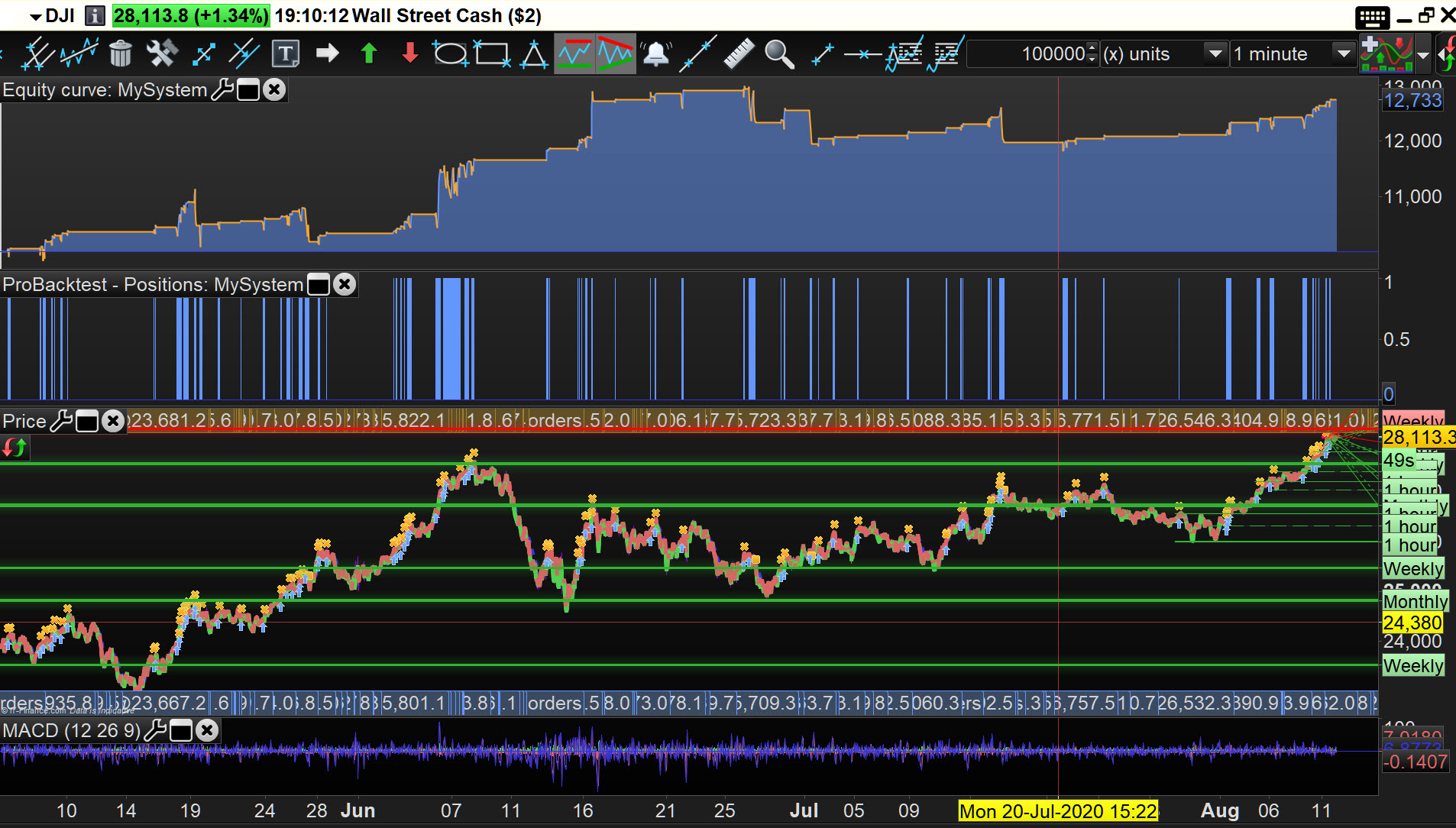Click the Aug label on time axis
The height and width of the screenshot is (828, 1456).
coord(1220,811)
